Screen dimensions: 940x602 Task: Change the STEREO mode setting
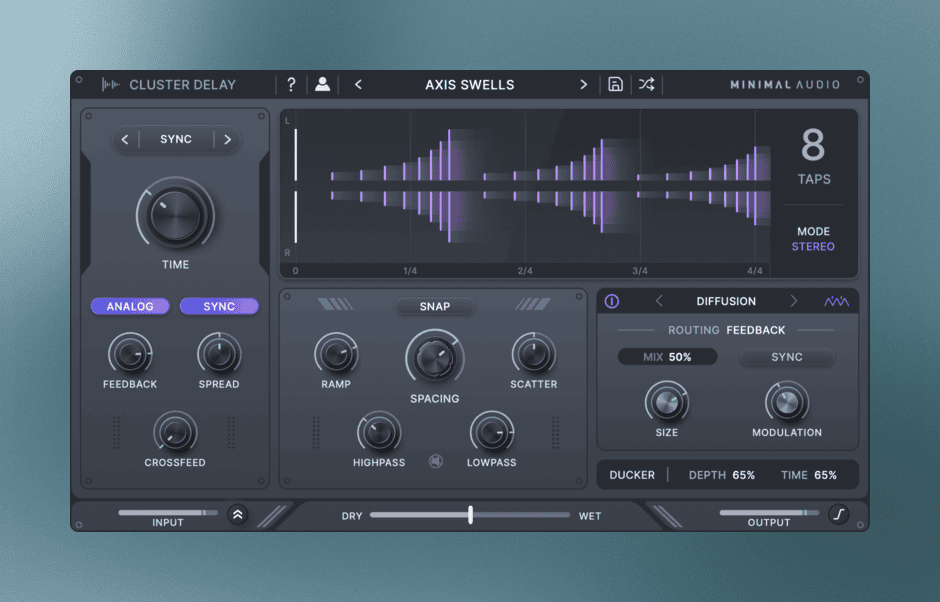point(813,246)
